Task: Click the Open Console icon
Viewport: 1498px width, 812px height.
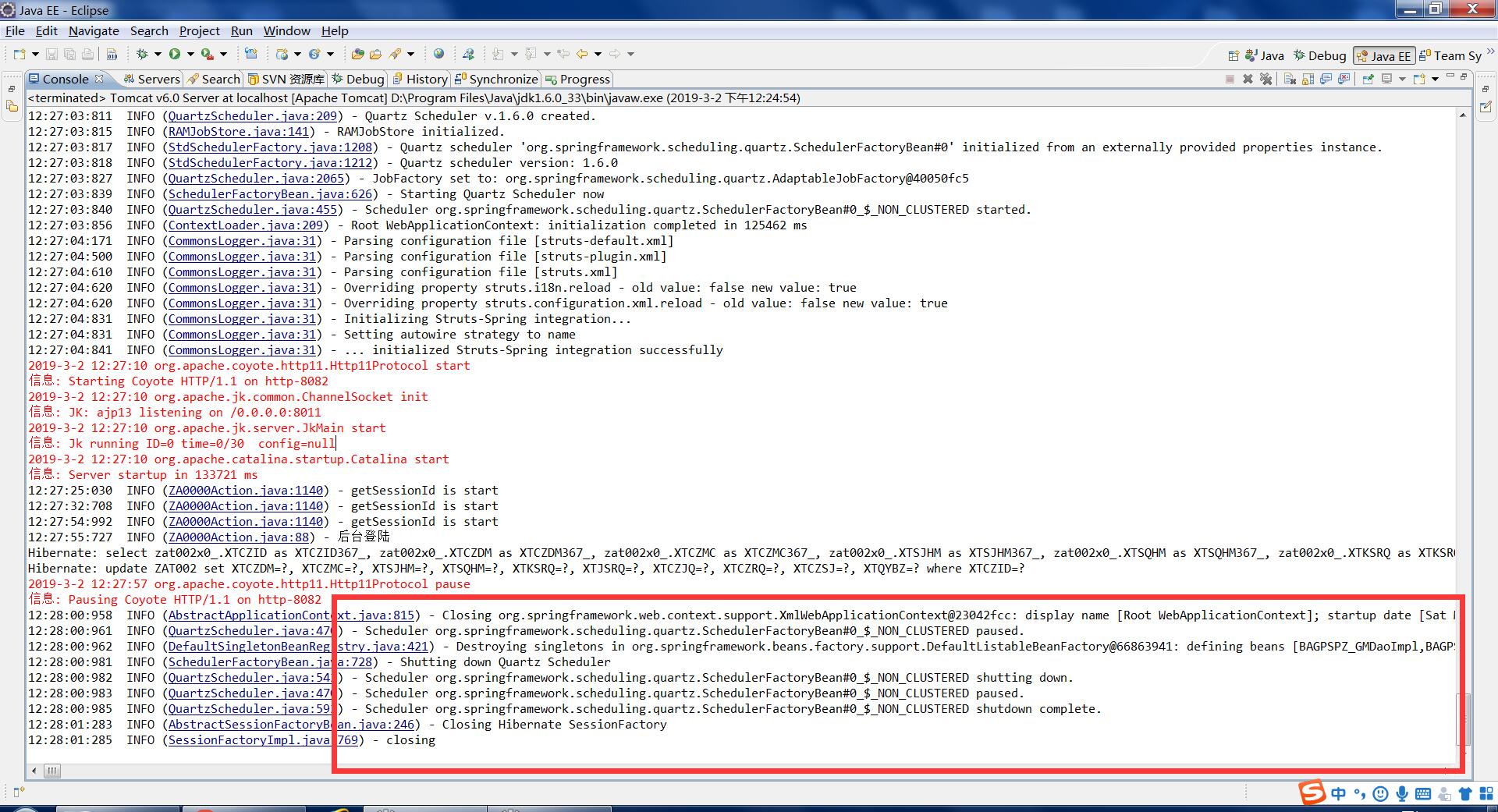Action: tap(1419, 79)
